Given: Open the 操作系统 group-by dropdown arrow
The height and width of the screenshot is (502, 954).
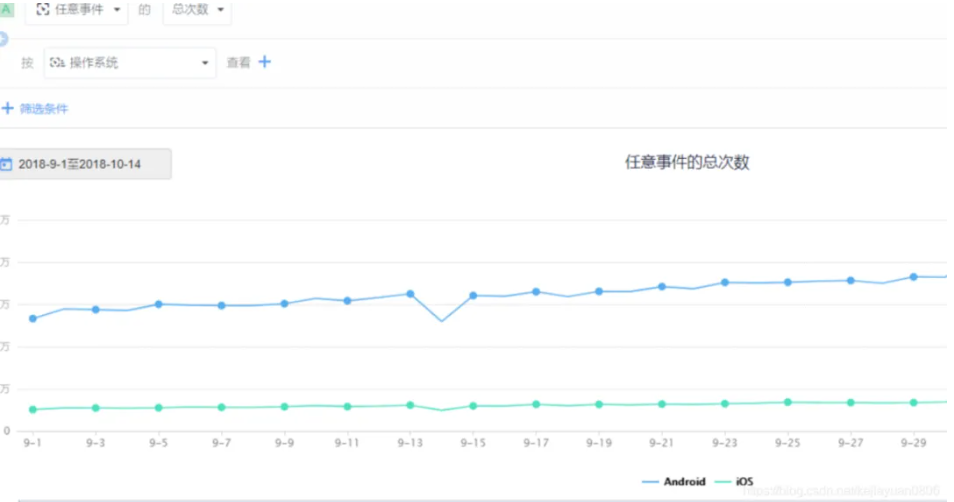Looking at the screenshot, I should point(205,63).
